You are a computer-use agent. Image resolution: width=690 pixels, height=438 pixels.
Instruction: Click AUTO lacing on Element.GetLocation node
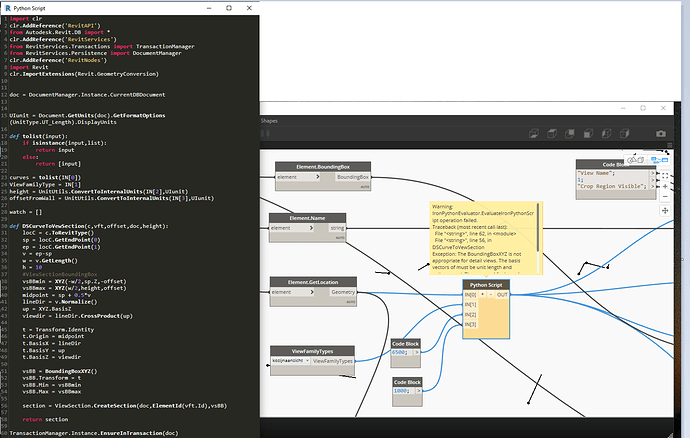351,302
